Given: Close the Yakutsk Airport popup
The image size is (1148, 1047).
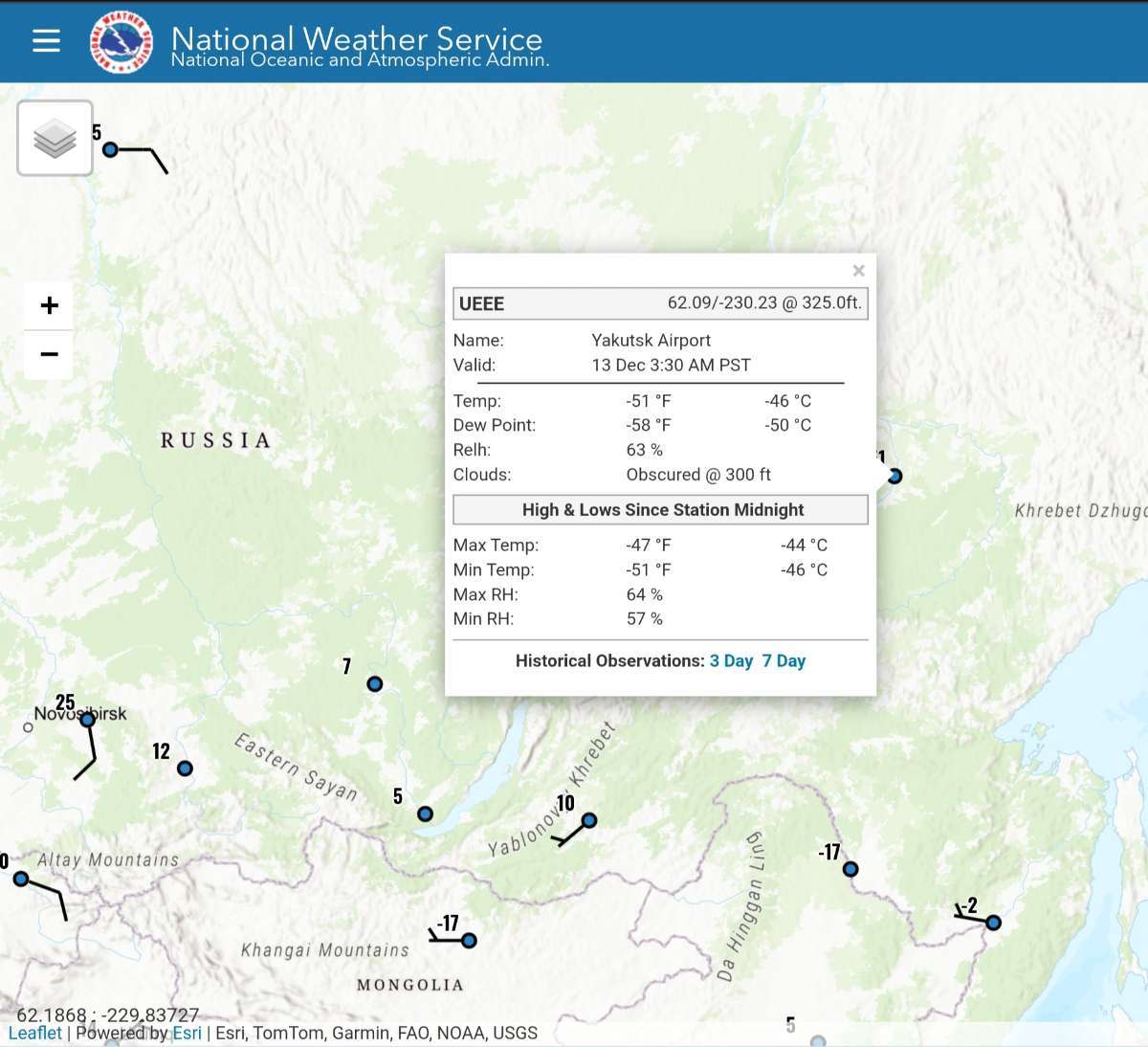Looking at the screenshot, I should pyautogui.click(x=858, y=271).
